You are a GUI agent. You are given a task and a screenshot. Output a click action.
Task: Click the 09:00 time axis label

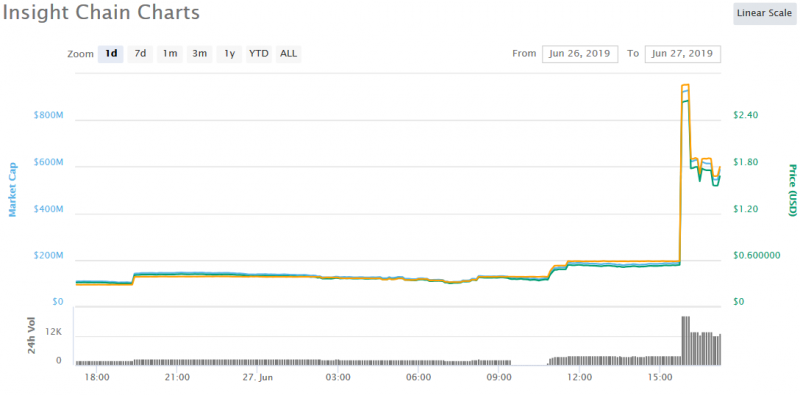click(x=498, y=378)
